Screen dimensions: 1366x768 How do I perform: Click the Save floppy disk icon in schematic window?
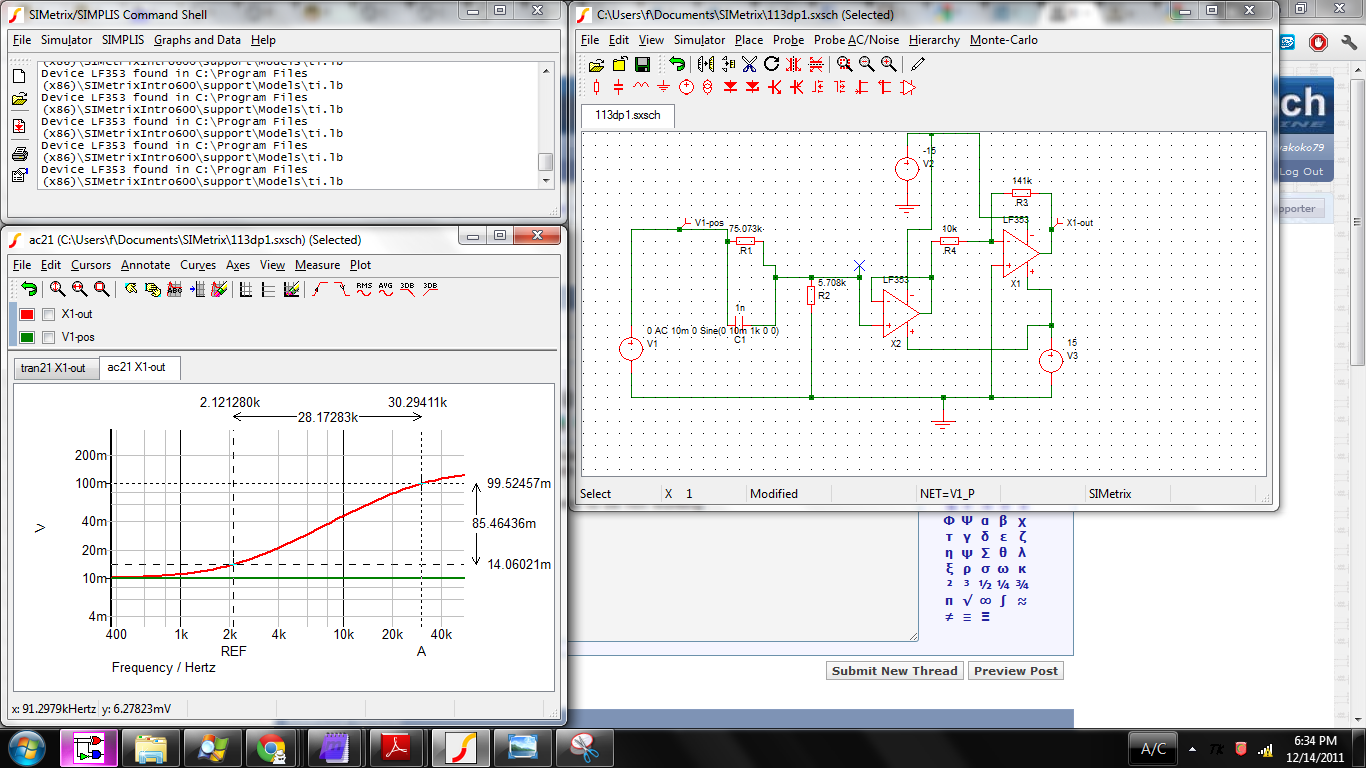coord(642,64)
